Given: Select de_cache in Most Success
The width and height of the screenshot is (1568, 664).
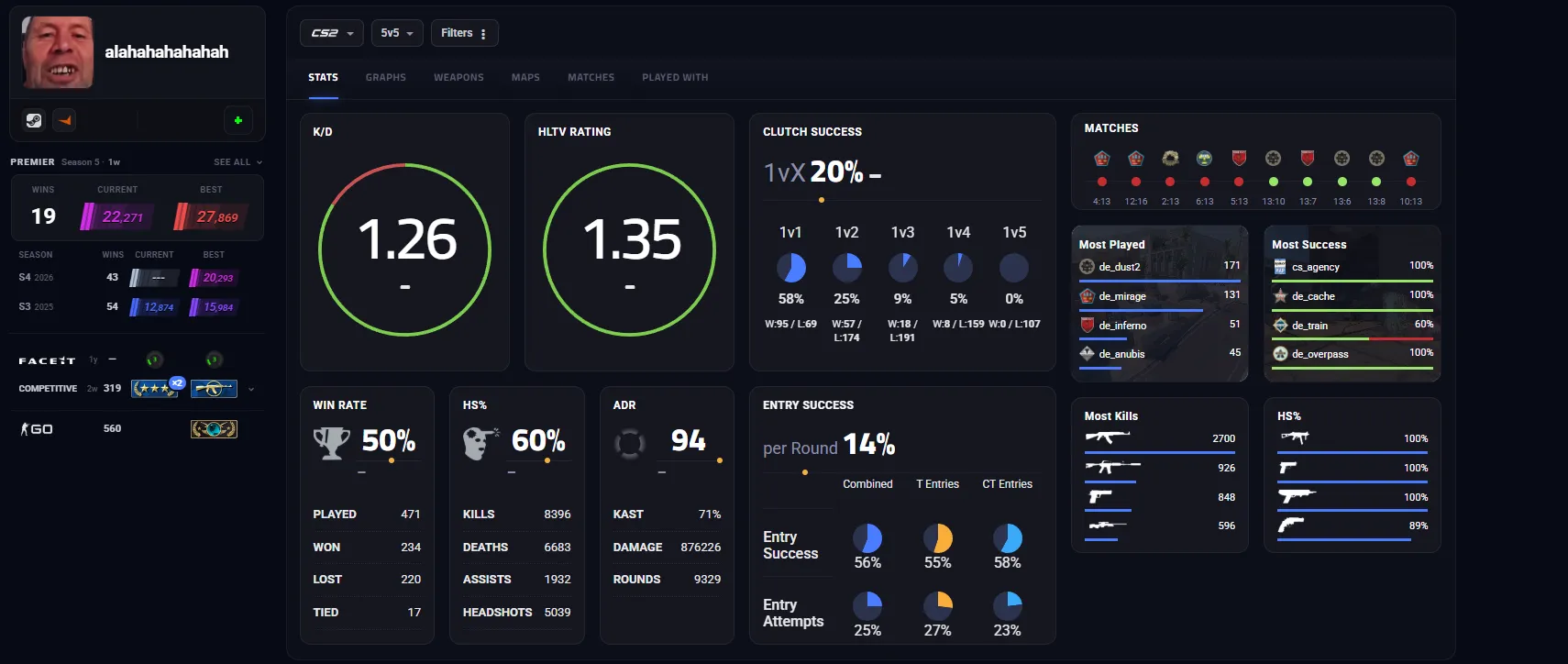Looking at the screenshot, I should coord(1353,298).
